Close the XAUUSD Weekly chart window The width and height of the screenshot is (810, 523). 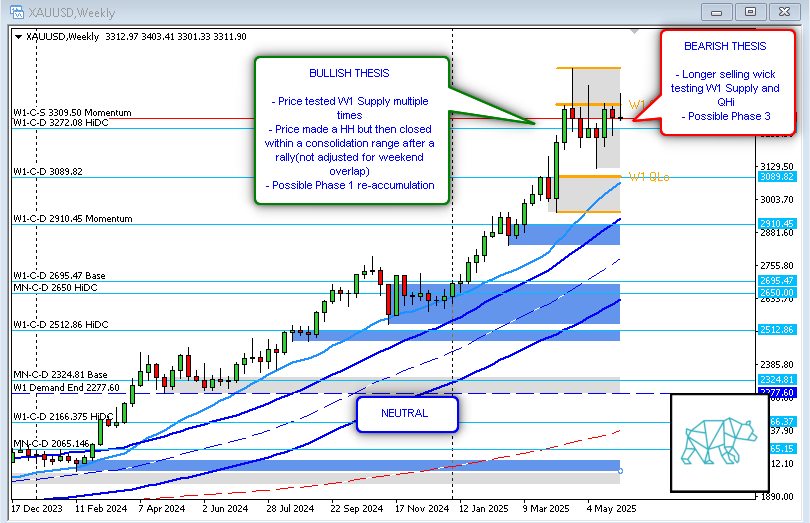[783, 11]
